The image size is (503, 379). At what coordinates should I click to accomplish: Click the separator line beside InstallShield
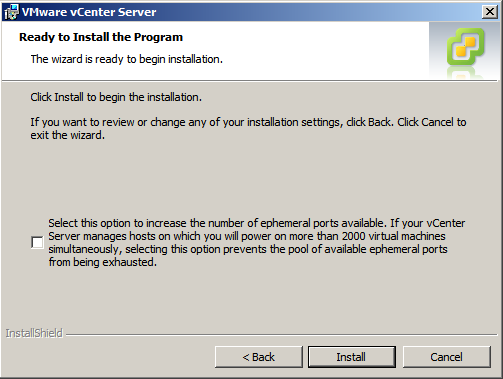click(281, 334)
